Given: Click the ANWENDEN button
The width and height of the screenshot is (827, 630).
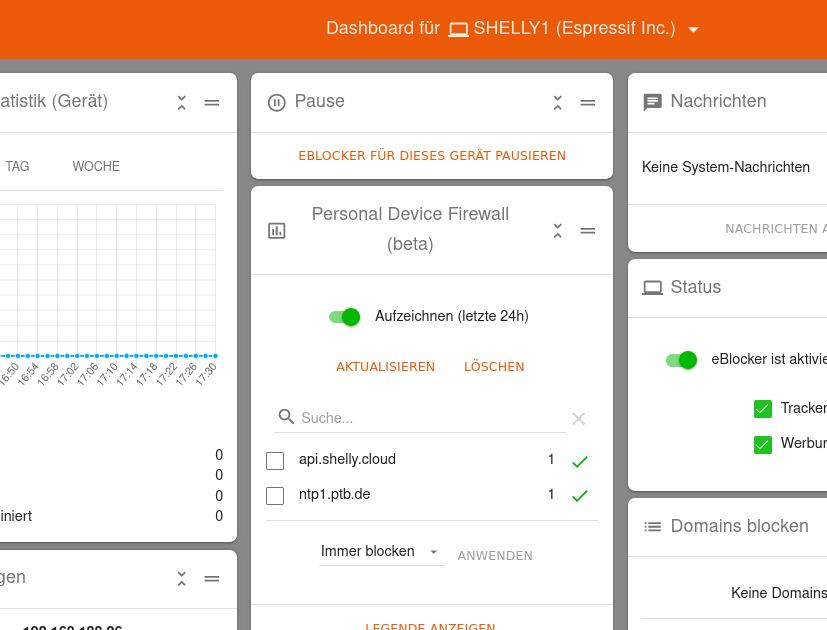Looking at the screenshot, I should 495,556.
